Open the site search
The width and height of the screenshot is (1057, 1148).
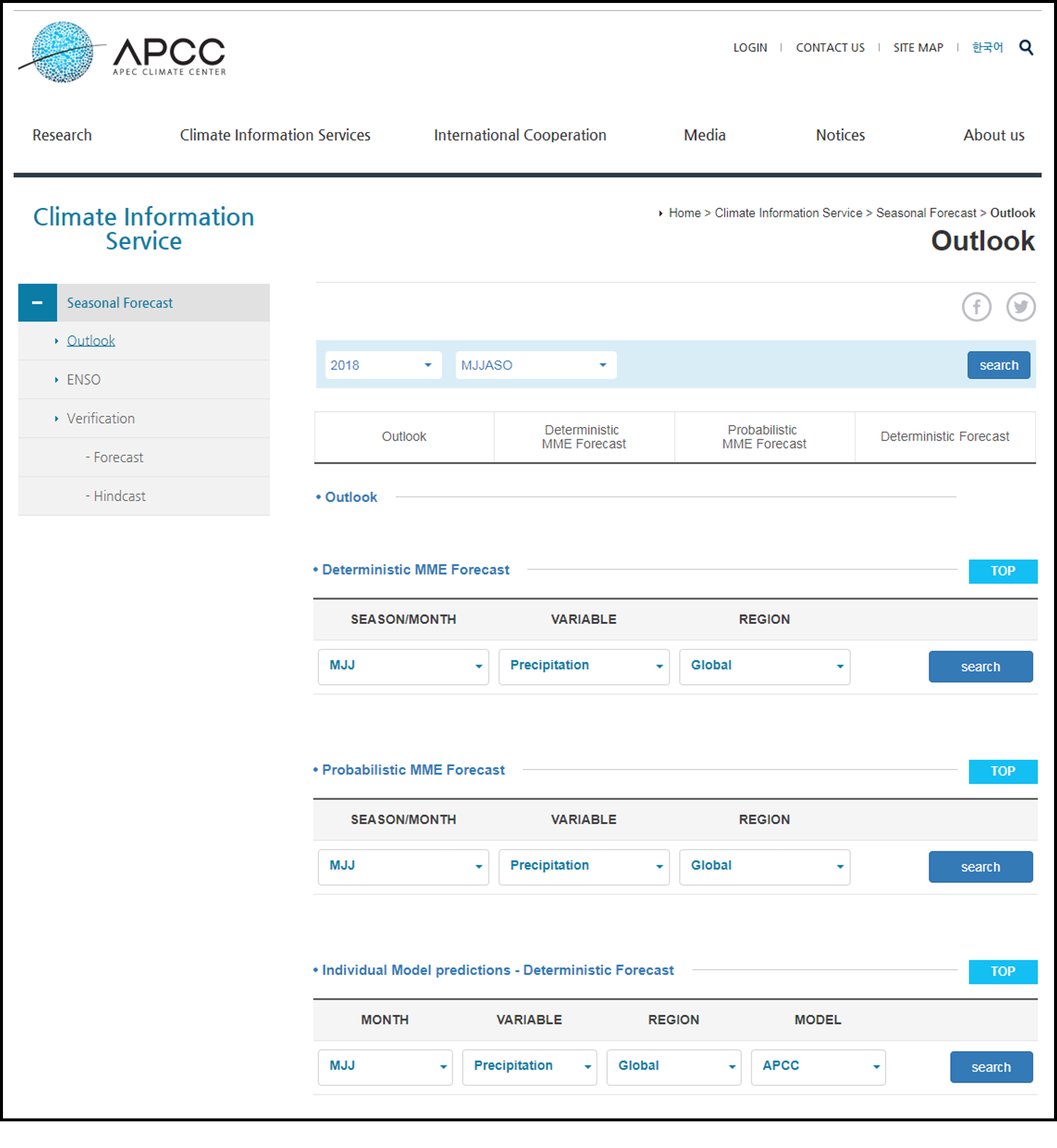pyautogui.click(x=1025, y=47)
